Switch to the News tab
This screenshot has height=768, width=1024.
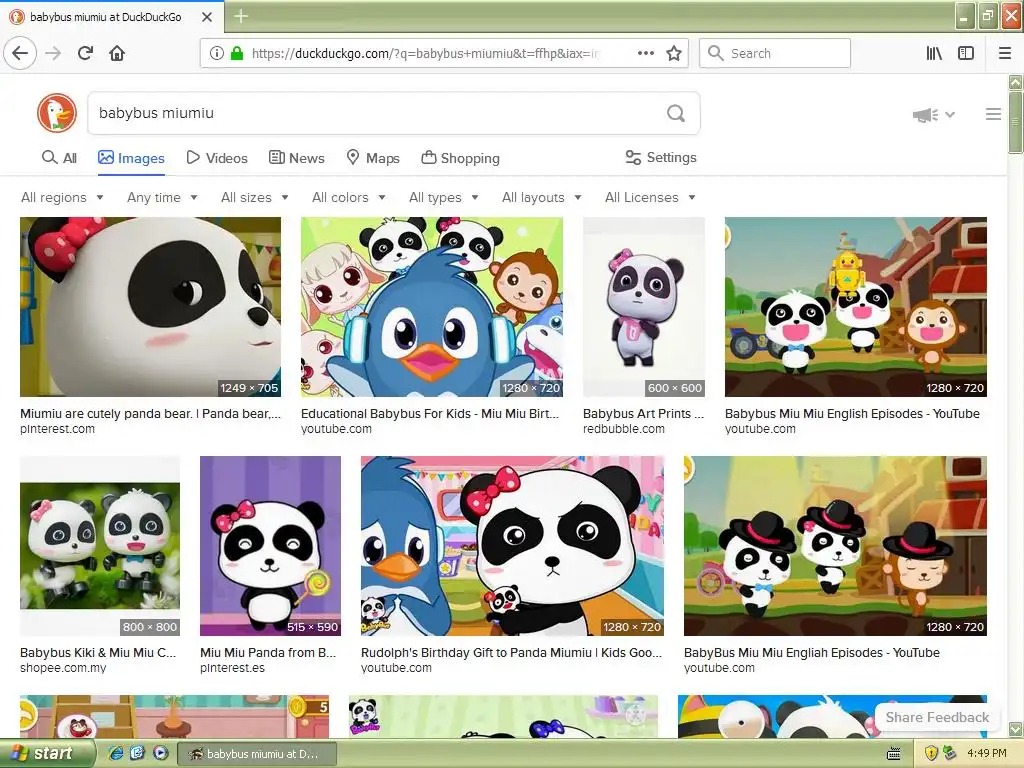click(296, 158)
